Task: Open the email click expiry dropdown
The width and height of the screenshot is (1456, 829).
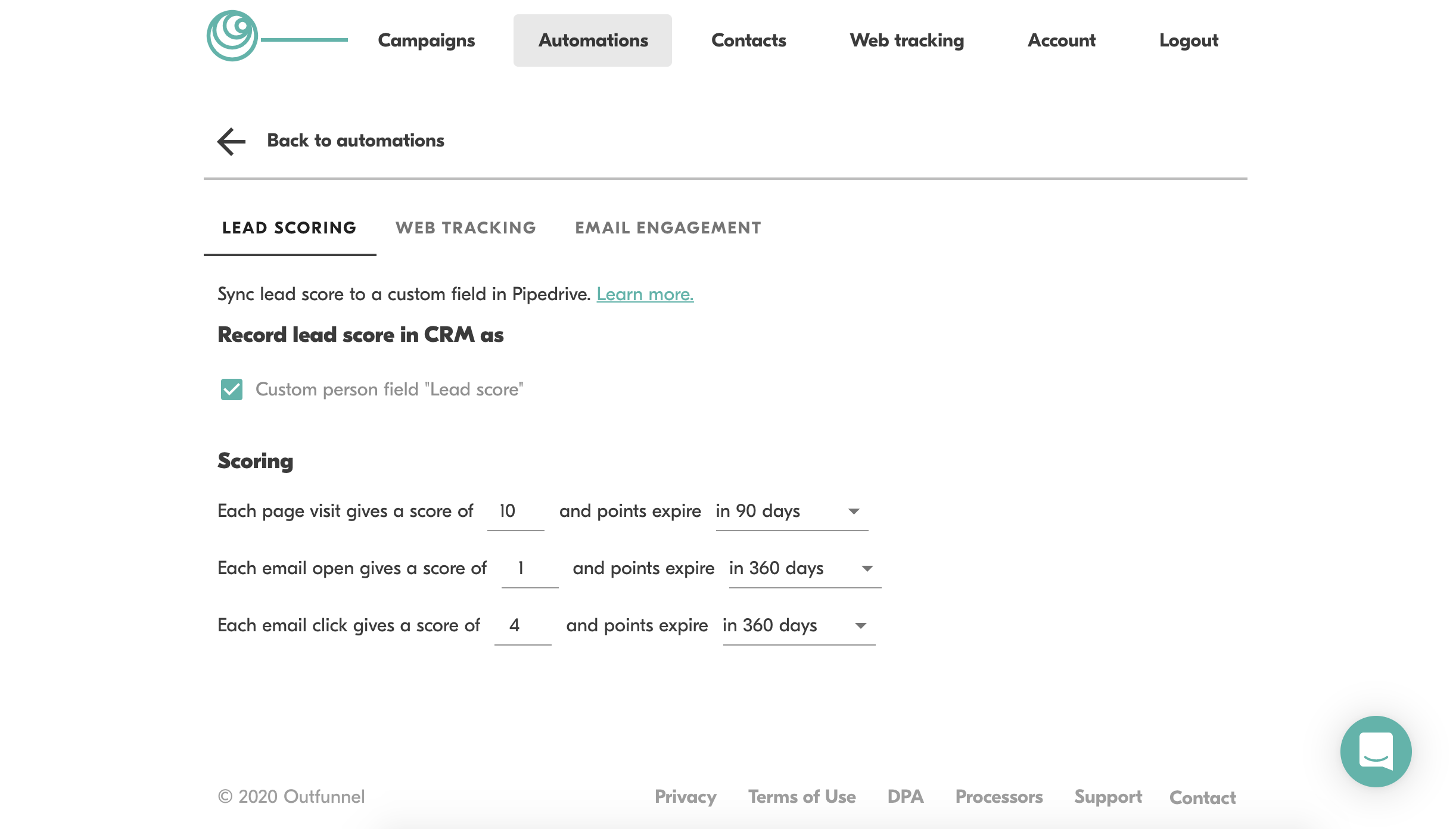Action: [x=799, y=626]
